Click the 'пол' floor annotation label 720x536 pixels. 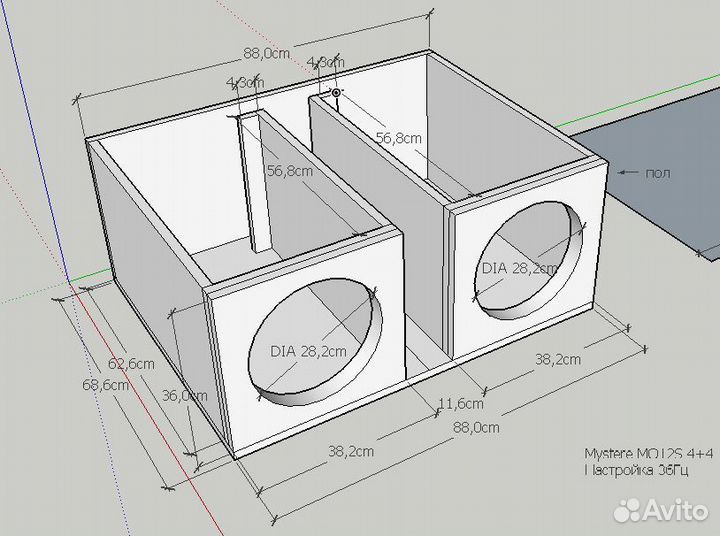[657, 172]
